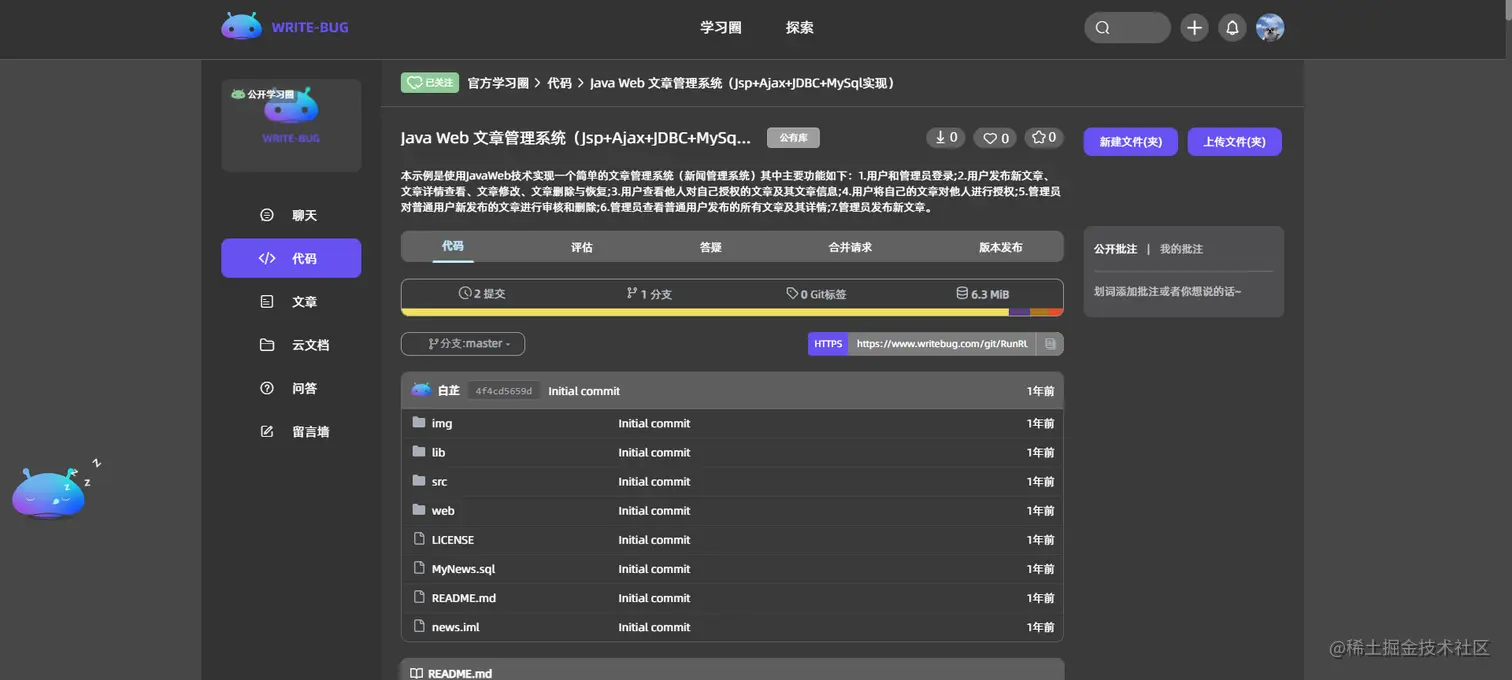Open the LICENSE file

coord(453,539)
